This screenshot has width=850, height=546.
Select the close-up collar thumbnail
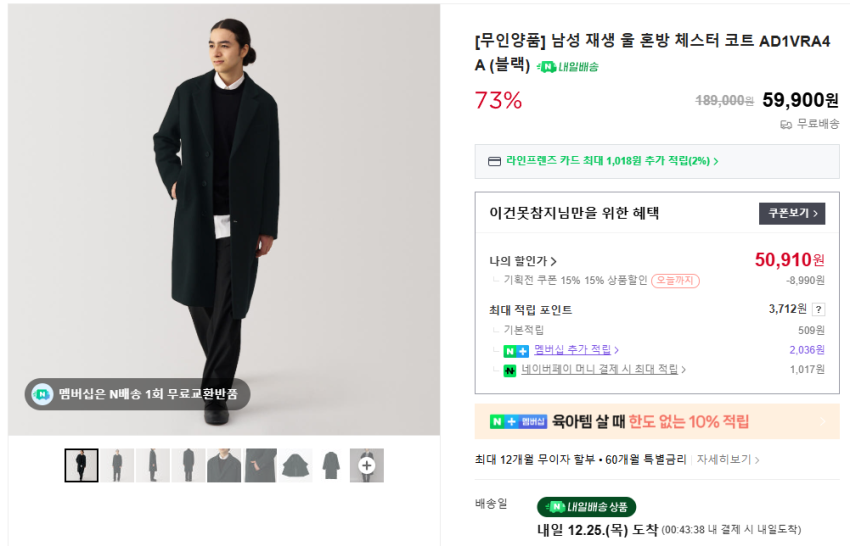[224, 465]
